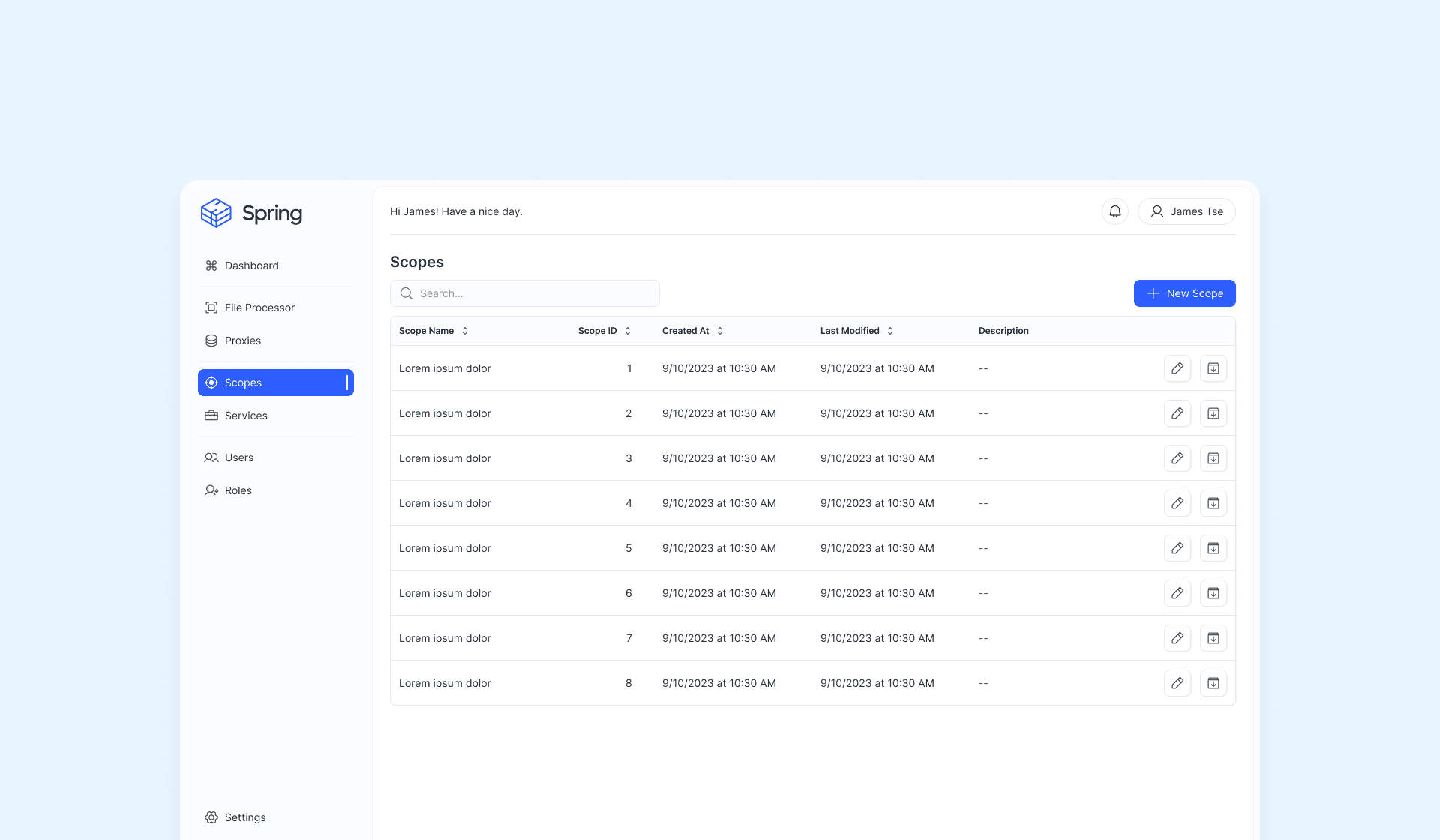
Task: Archive the scope with ID 8
Action: click(1213, 683)
